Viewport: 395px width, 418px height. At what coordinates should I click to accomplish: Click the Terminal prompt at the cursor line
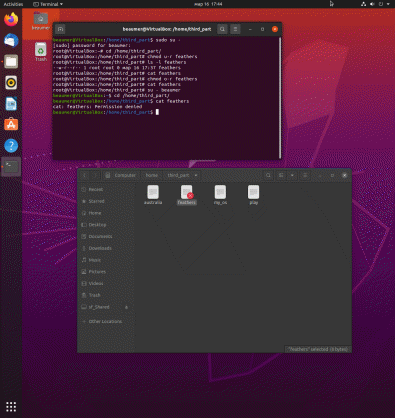click(106, 112)
